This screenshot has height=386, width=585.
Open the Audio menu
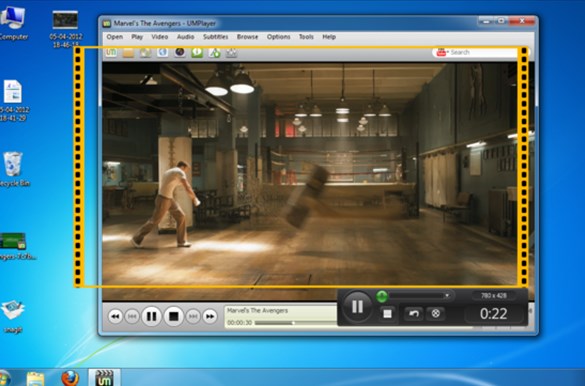pyautogui.click(x=185, y=37)
